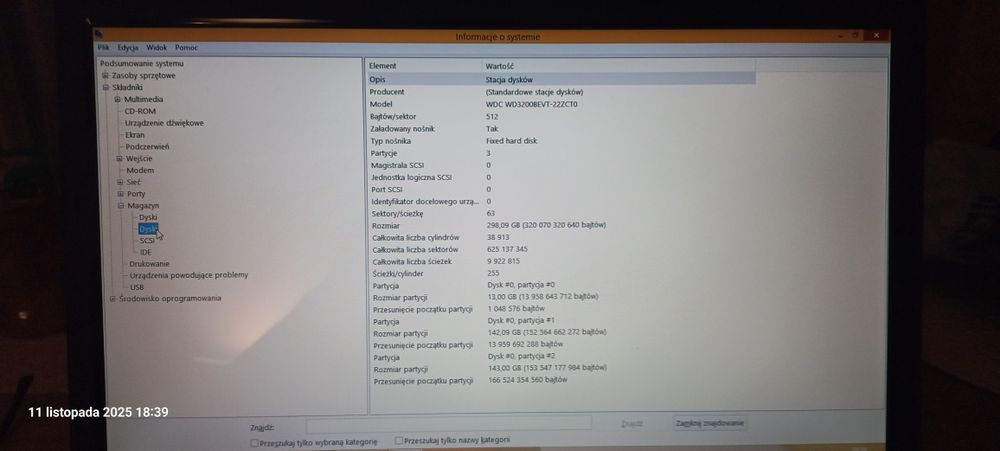Screen dimensions: 1000x451
Task: Select the SCSI tree item
Action: (x=147, y=241)
